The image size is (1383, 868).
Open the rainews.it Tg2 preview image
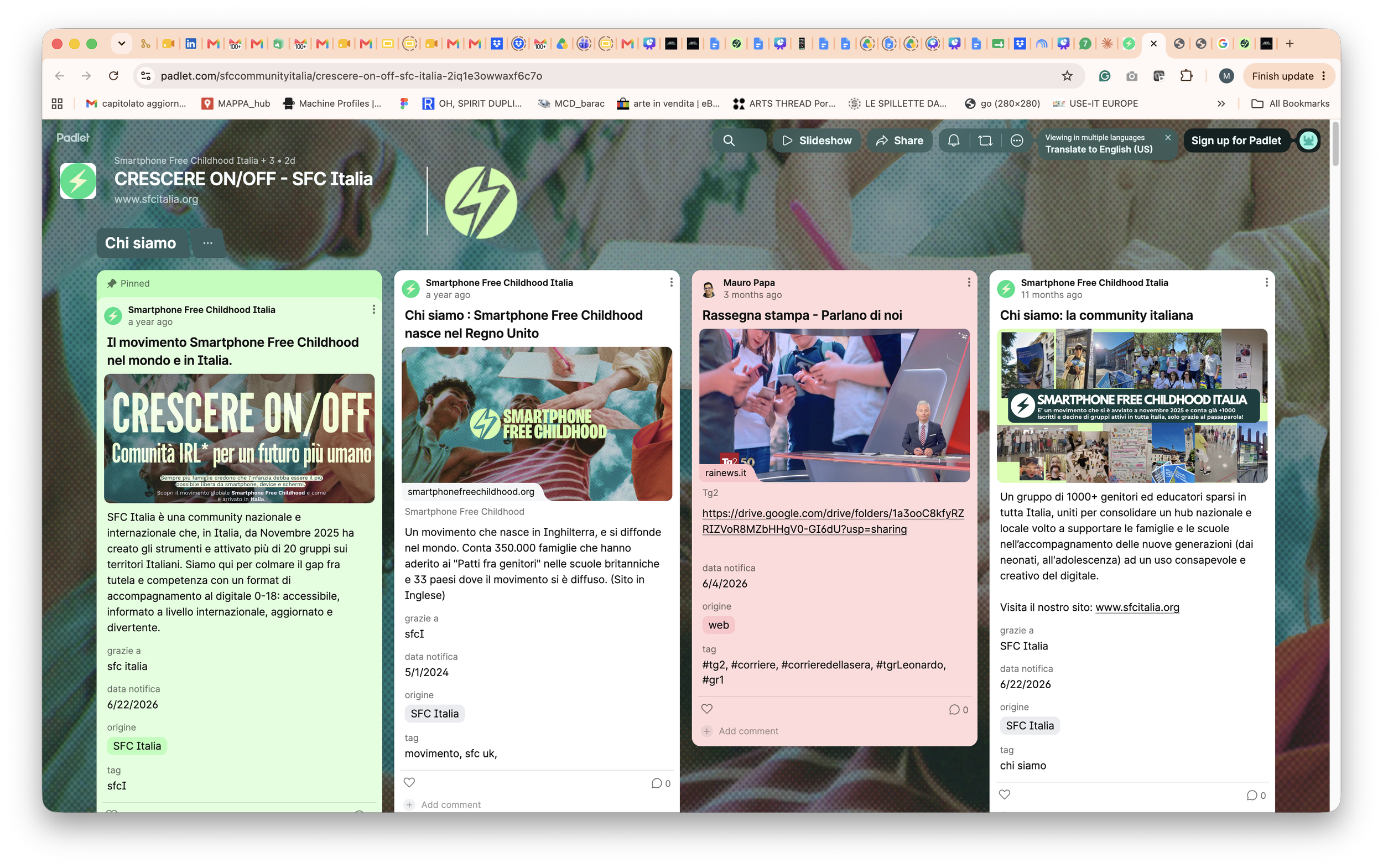[x=834, y=406]
